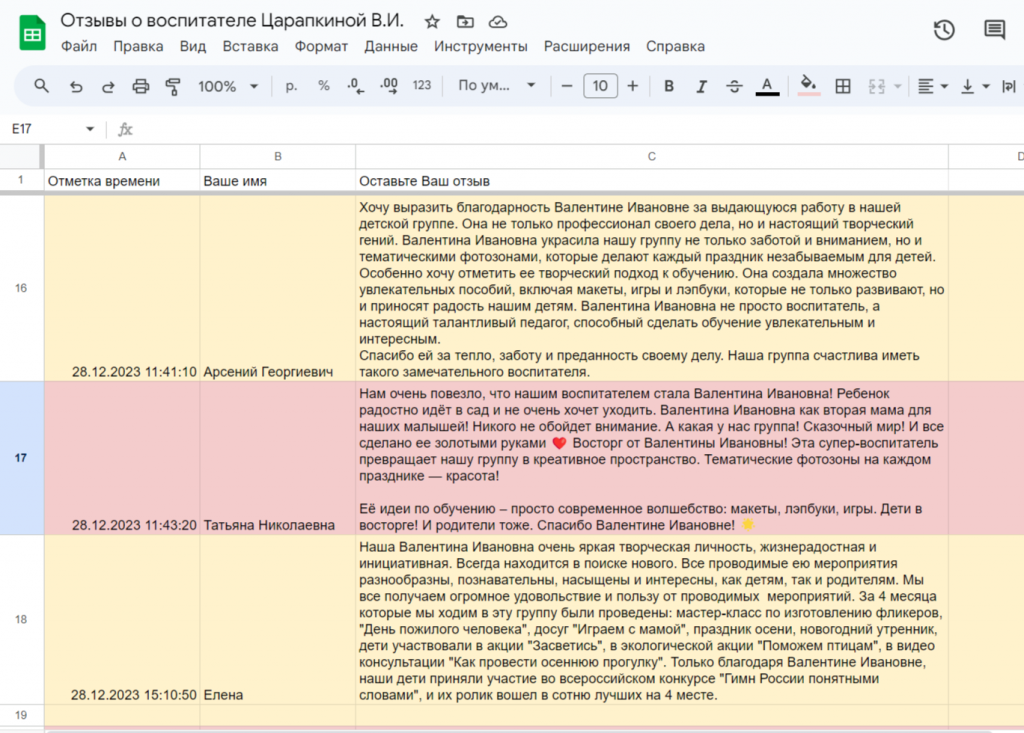Open the Расширения menu
This screenshot has width=1024, height=733.
(586, 46)
